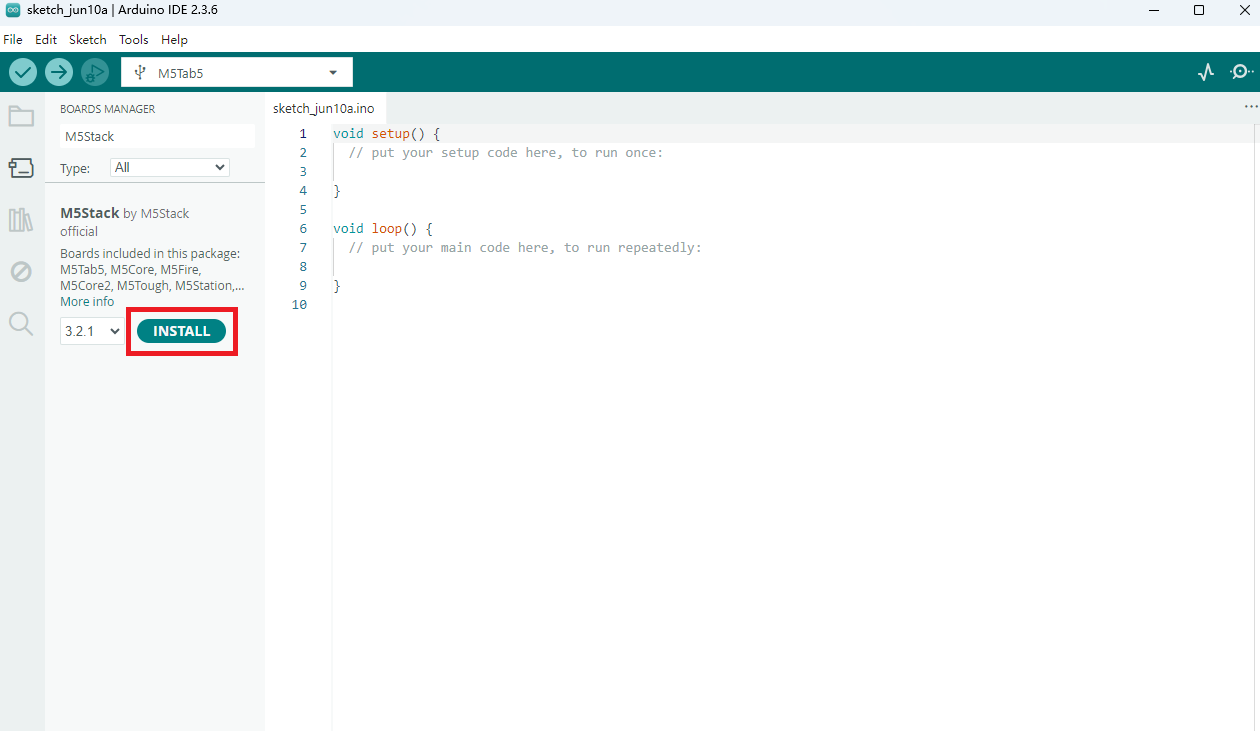Open the Serial Plotter
The height and width of the screenshot is (731, 1260).
[1206, 72]
